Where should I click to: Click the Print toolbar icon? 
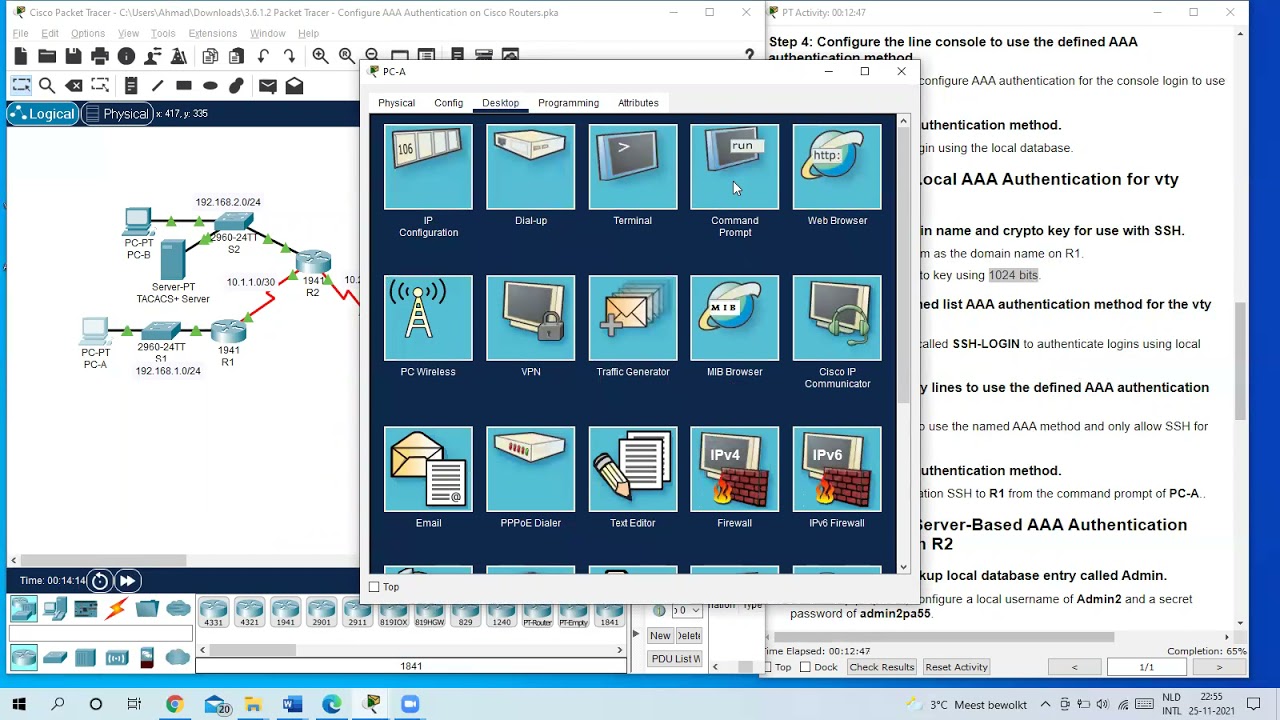point(99,56)
